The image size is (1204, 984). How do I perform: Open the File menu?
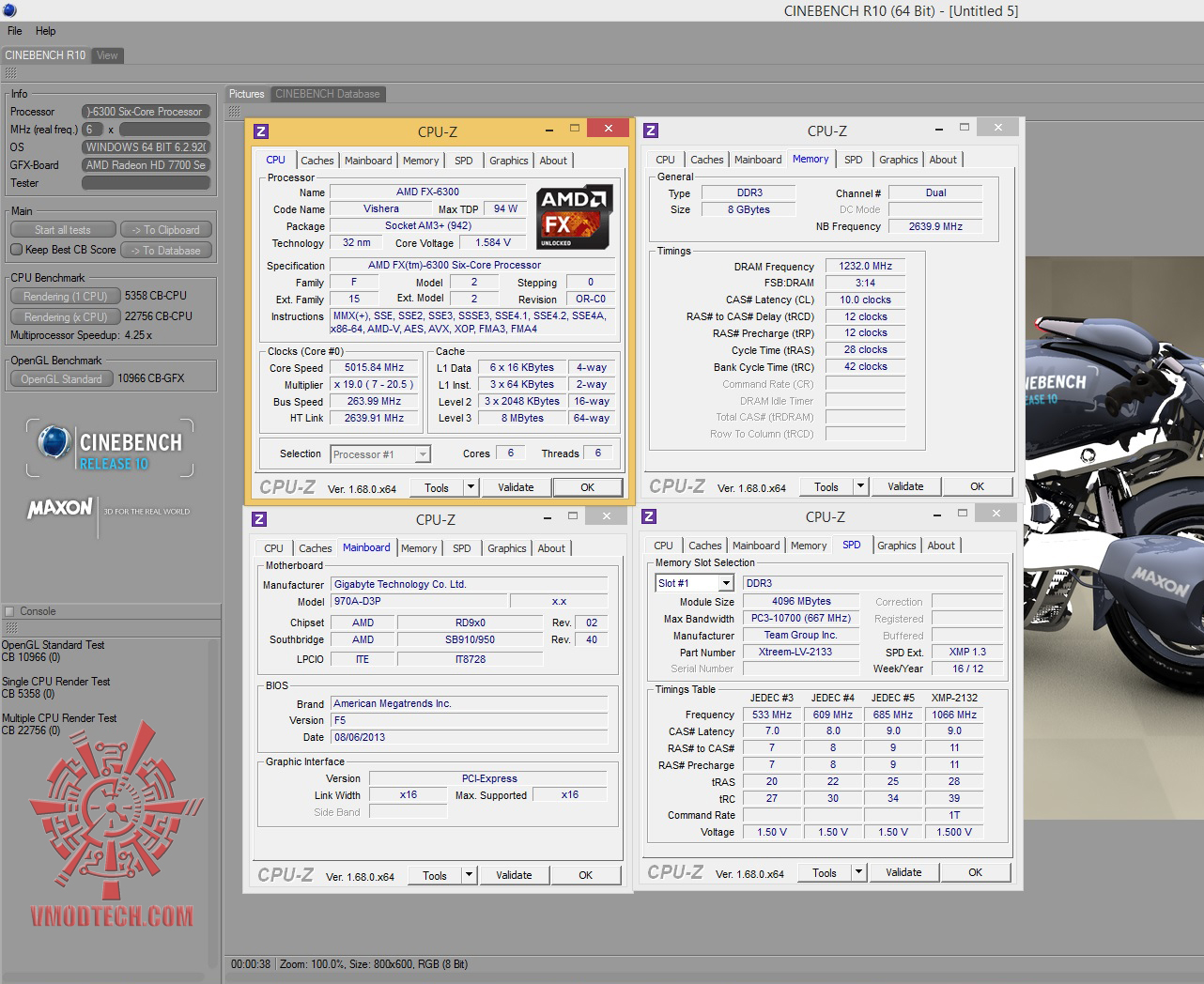point(15,31)
